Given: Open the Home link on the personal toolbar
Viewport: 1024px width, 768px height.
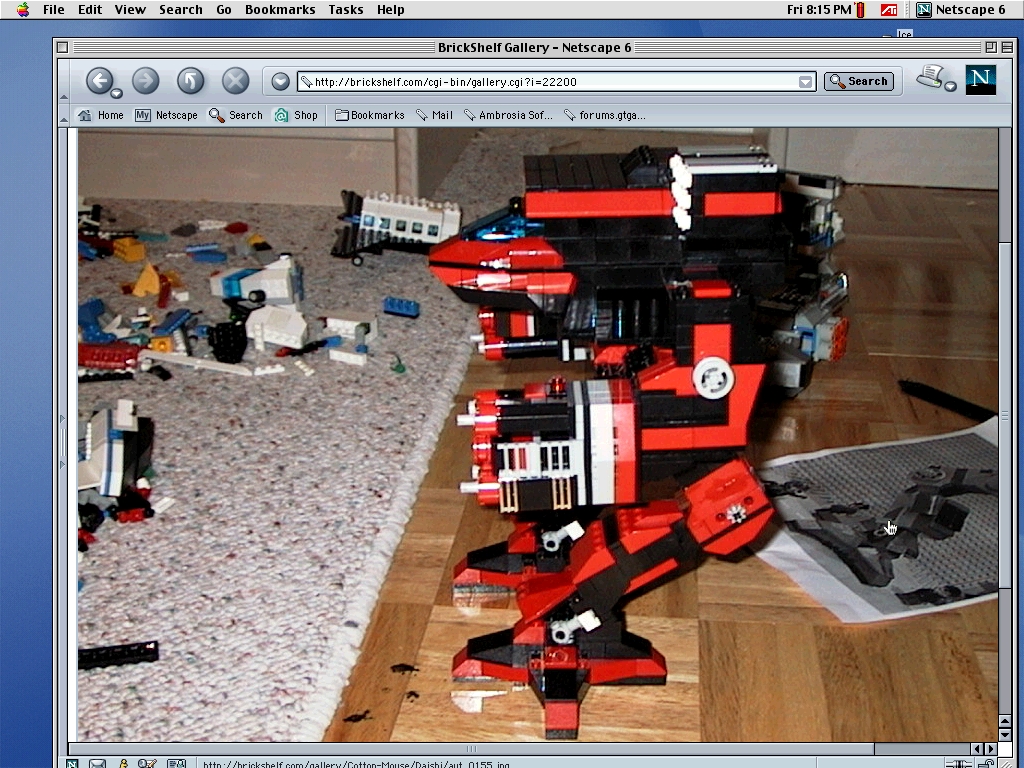Looking at the screenshot, I should pyautogui.click(x=101, y=115).
